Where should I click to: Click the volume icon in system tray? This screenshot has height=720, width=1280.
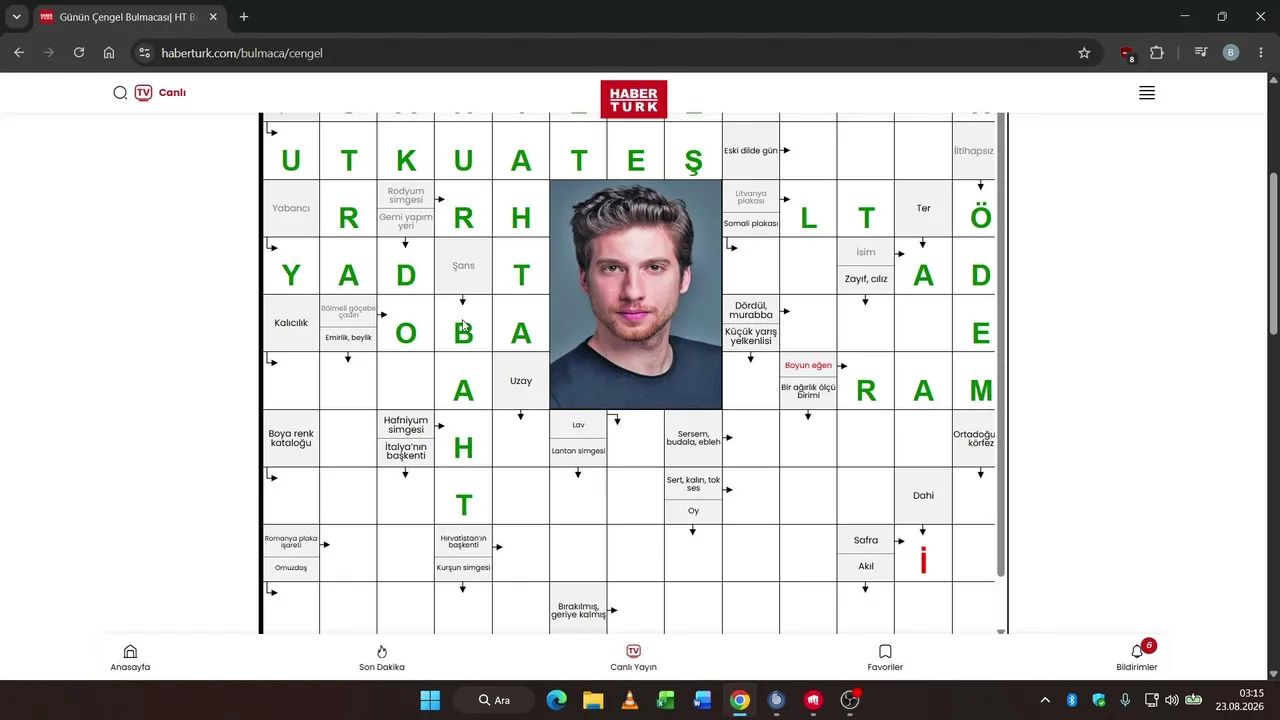[x=1171, y=700]
